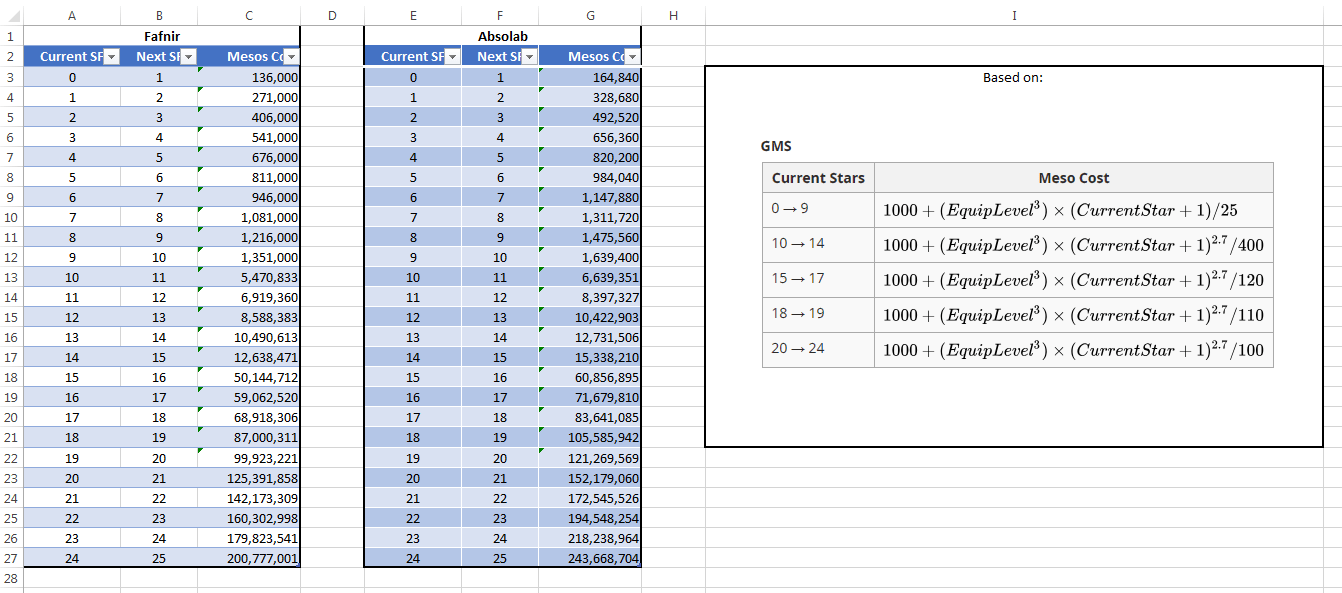The image size is (1342, 593).
Task: Select Fafnir cost cell 125,391,858
Action: [x=249, y=478]
